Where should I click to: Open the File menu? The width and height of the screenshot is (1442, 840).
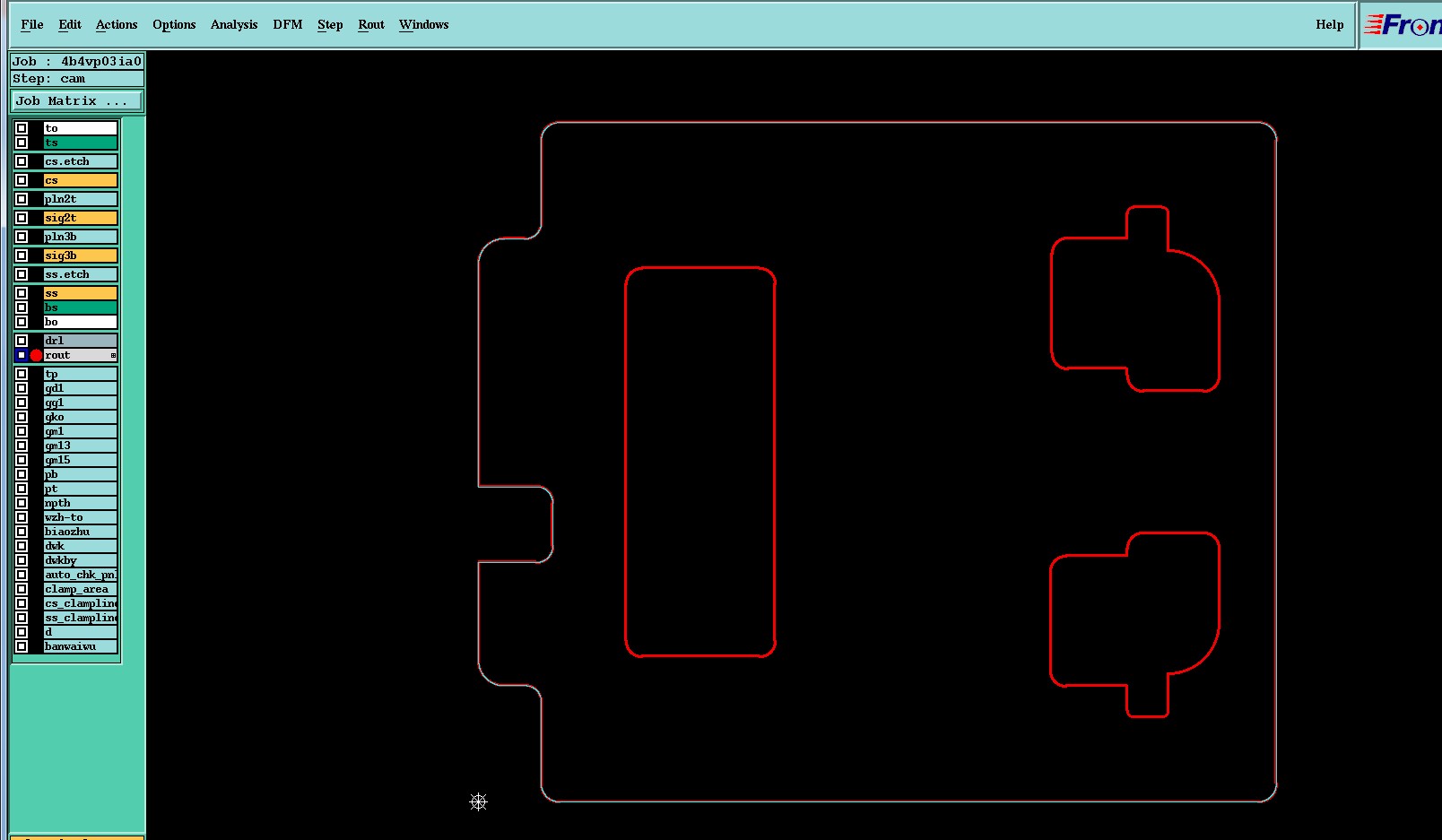coord(32,25)
